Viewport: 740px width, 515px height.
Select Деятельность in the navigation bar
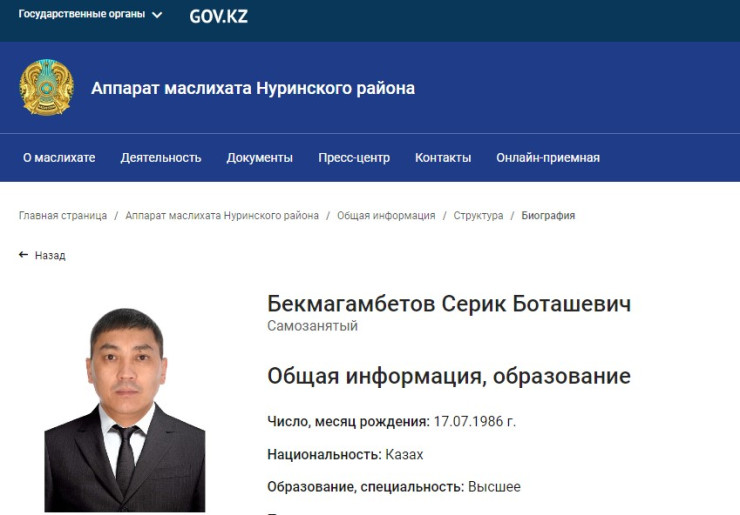point(161,157)
